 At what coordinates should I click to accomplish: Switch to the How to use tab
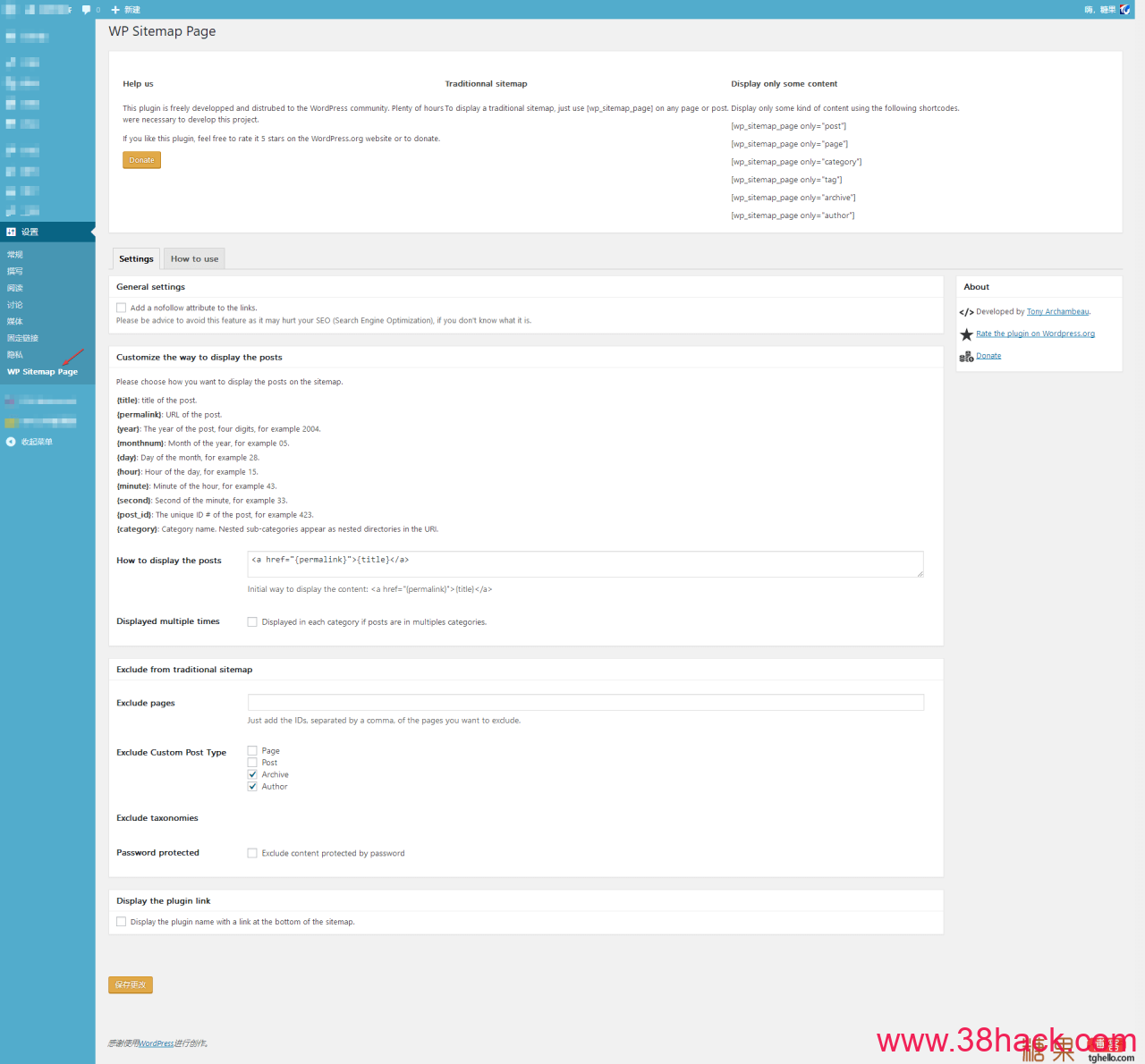(194, 258)
